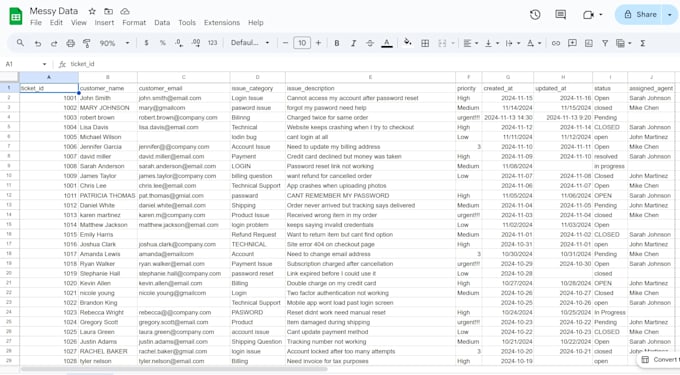Star the Messy Data document
This screenshot has width=680, height=375.
click(92, 11)
